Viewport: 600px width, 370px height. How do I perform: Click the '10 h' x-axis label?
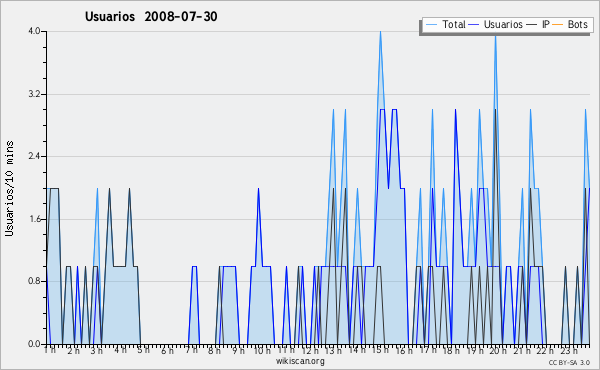tap(262, 350)
